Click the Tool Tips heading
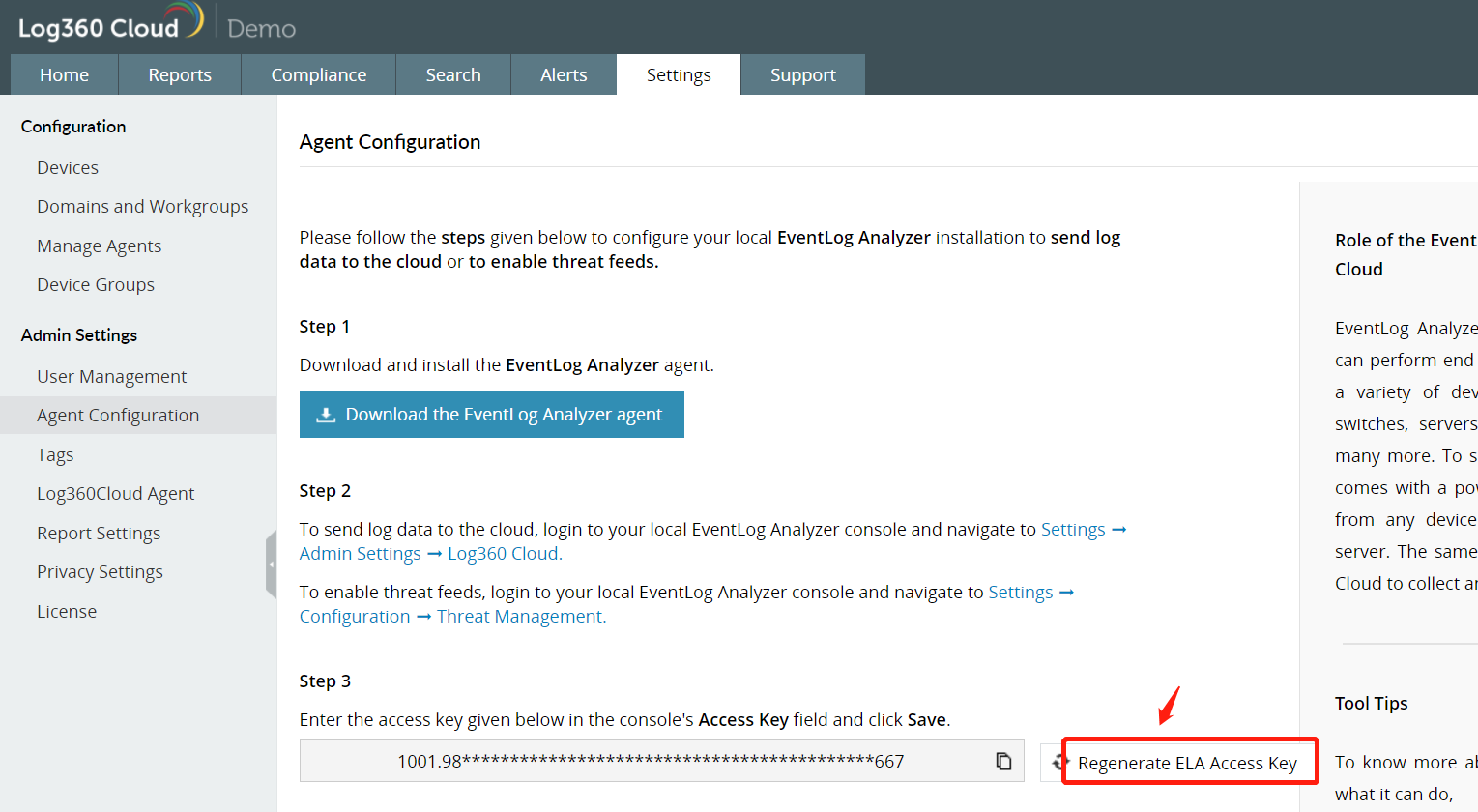This screenshot has height=812, width=1478. click(1371, 703)
